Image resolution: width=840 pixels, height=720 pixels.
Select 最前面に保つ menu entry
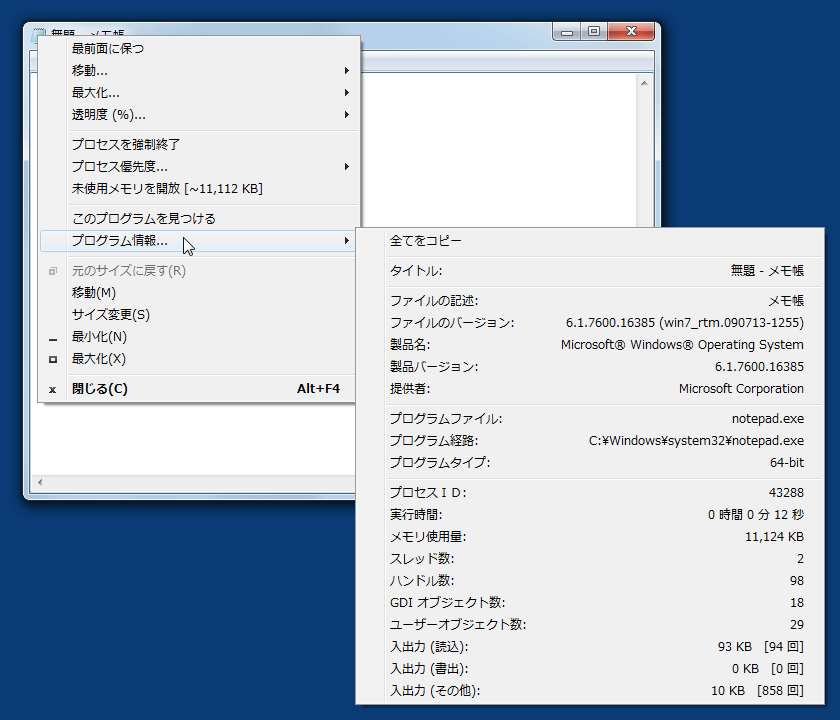199,49
